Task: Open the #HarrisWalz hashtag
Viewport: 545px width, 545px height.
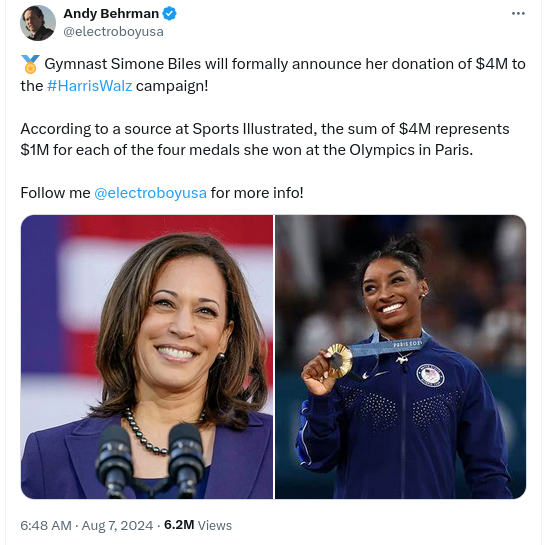Action: tap(89, 86)
